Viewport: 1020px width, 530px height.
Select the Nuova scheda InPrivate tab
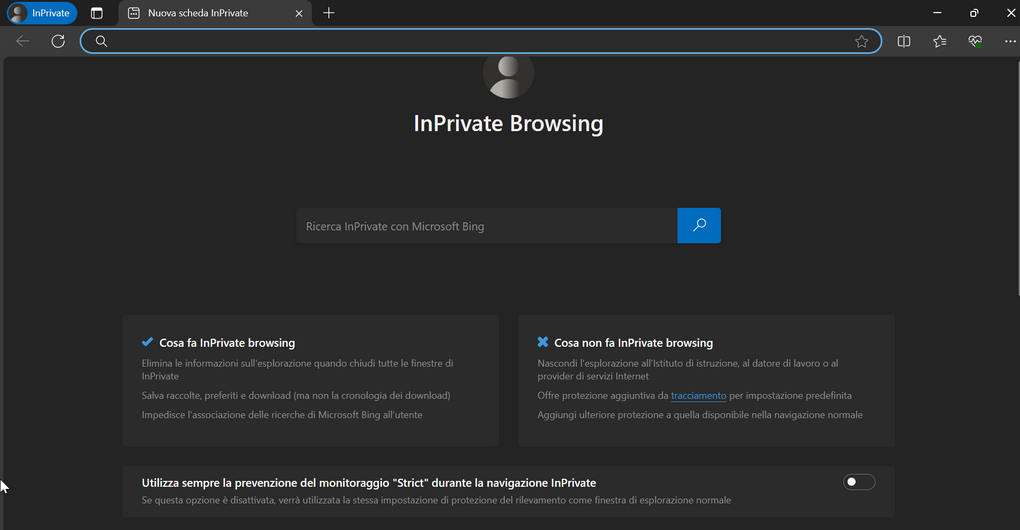tap(215, 13)
